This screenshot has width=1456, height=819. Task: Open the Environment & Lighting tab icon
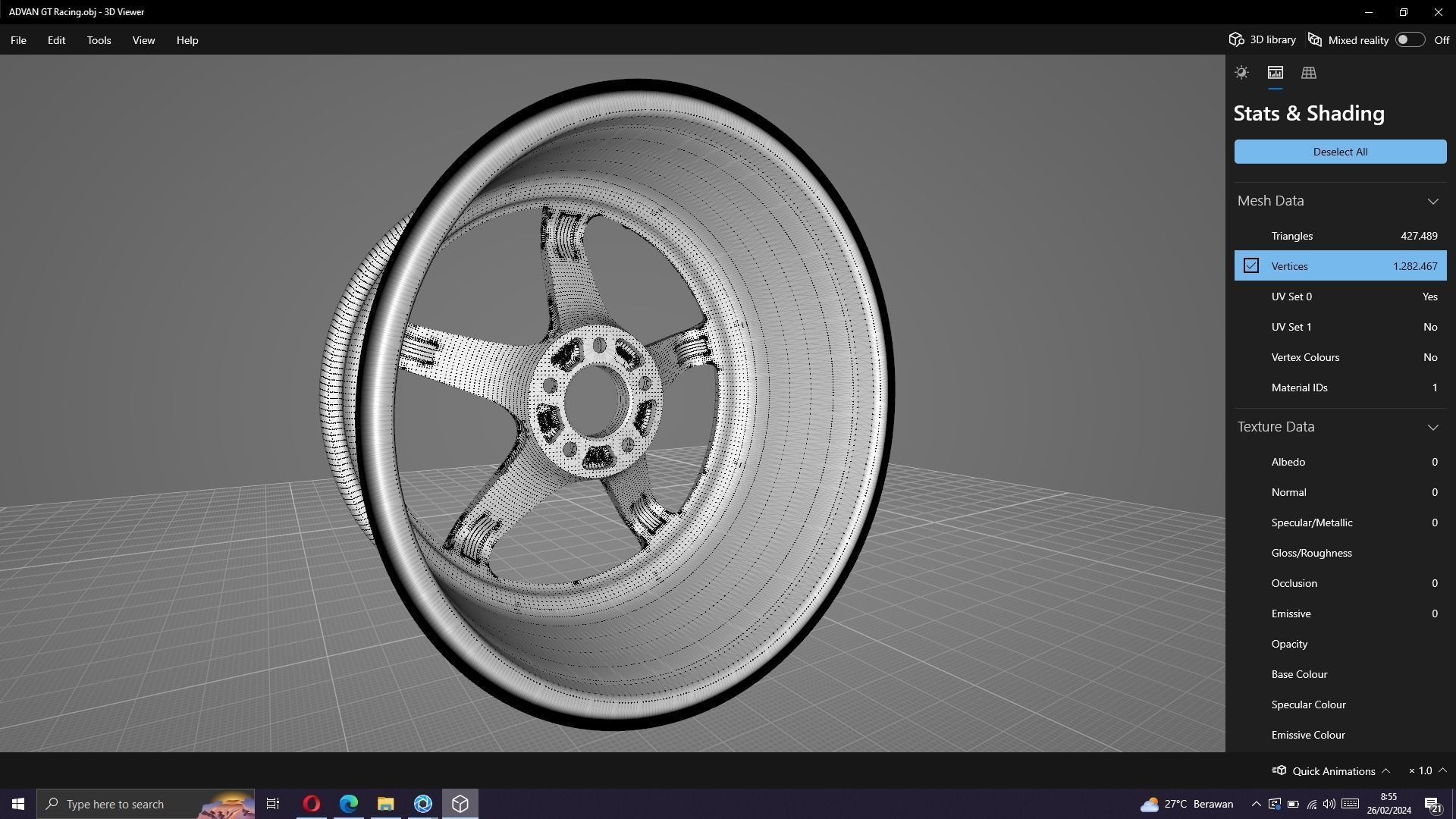point(1241,73)
